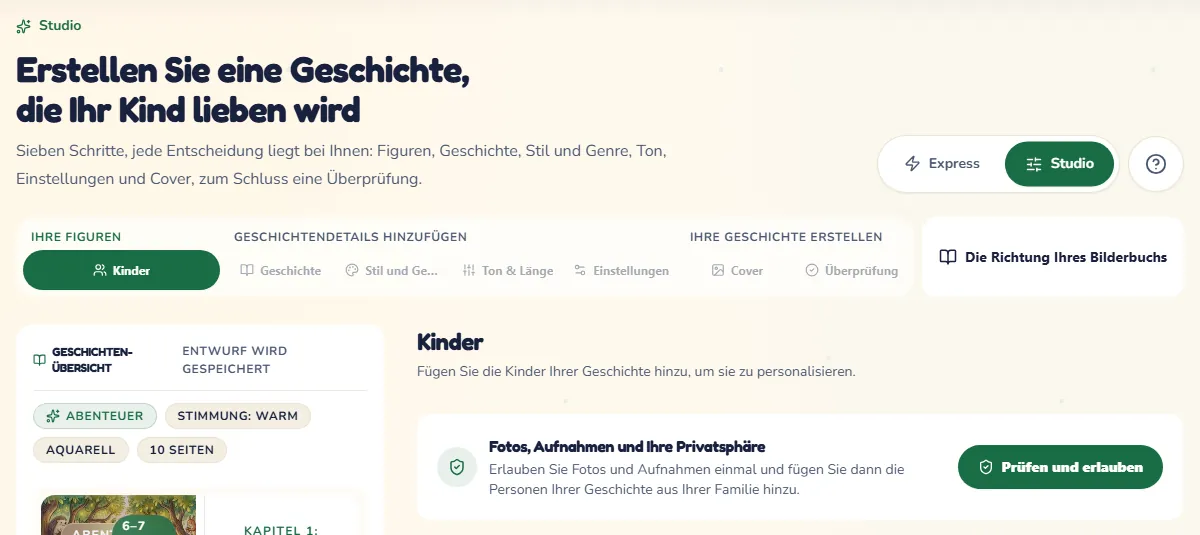Open the help question mark icon
Viewport: 1200px width, 535px height.
(x=1156, y=164)
